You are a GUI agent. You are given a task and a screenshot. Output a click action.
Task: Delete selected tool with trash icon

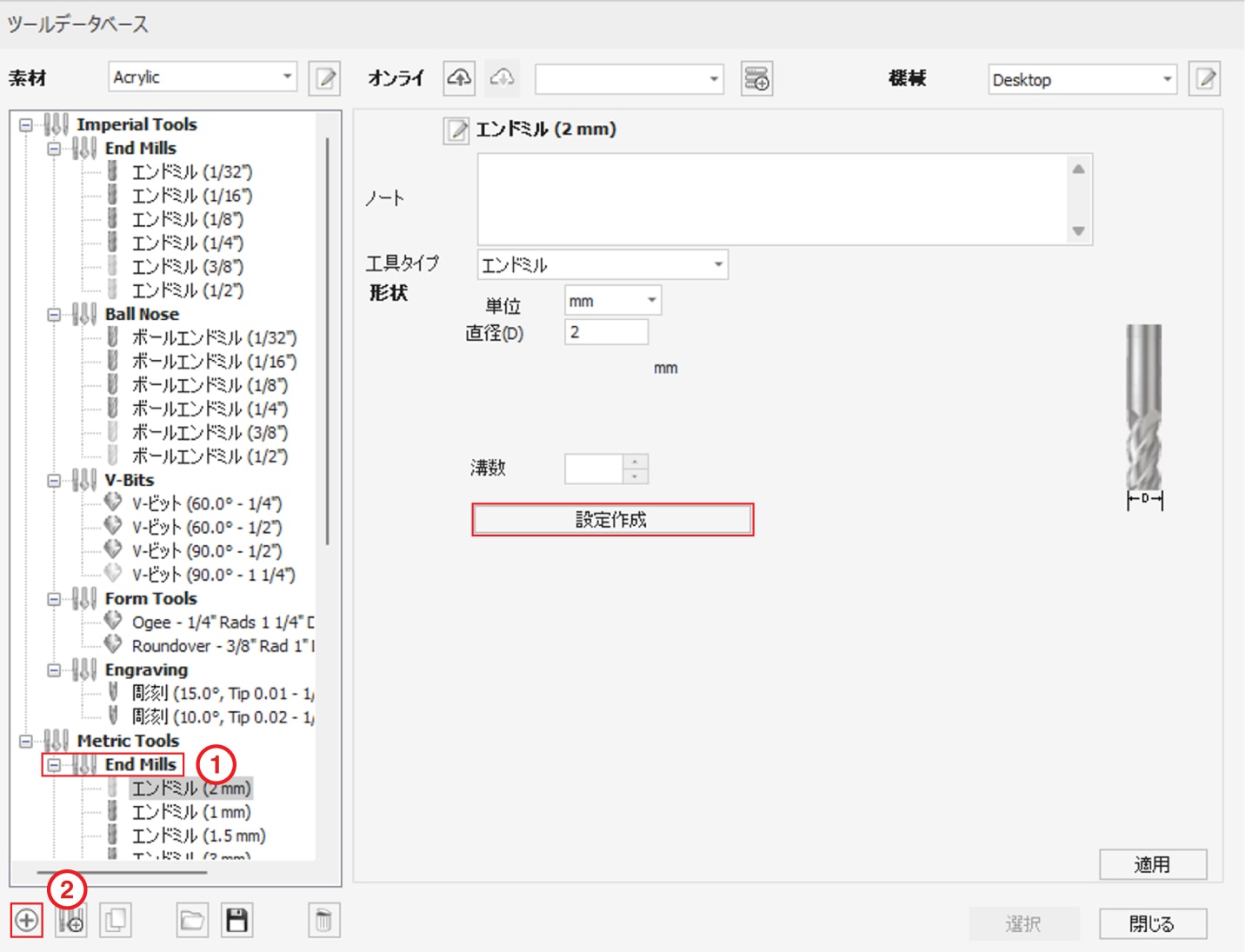[323, 920]
